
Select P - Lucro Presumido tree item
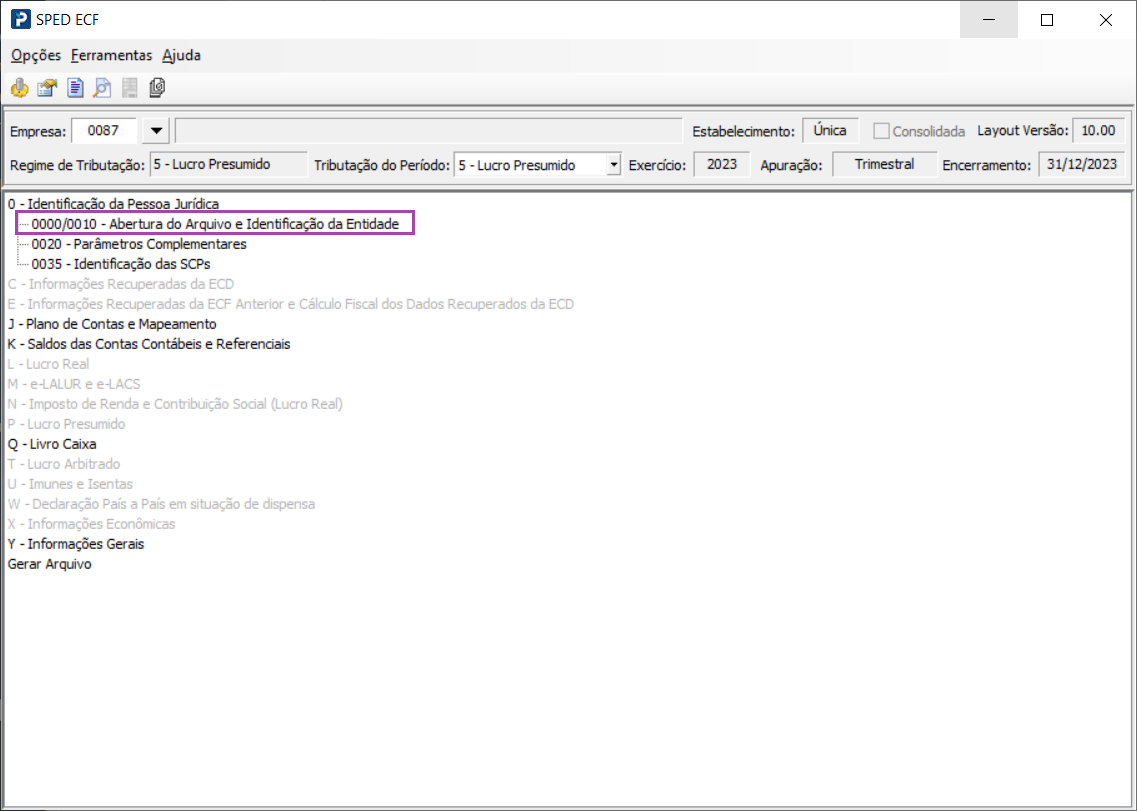pyautogui.click(x=67, y=424)
